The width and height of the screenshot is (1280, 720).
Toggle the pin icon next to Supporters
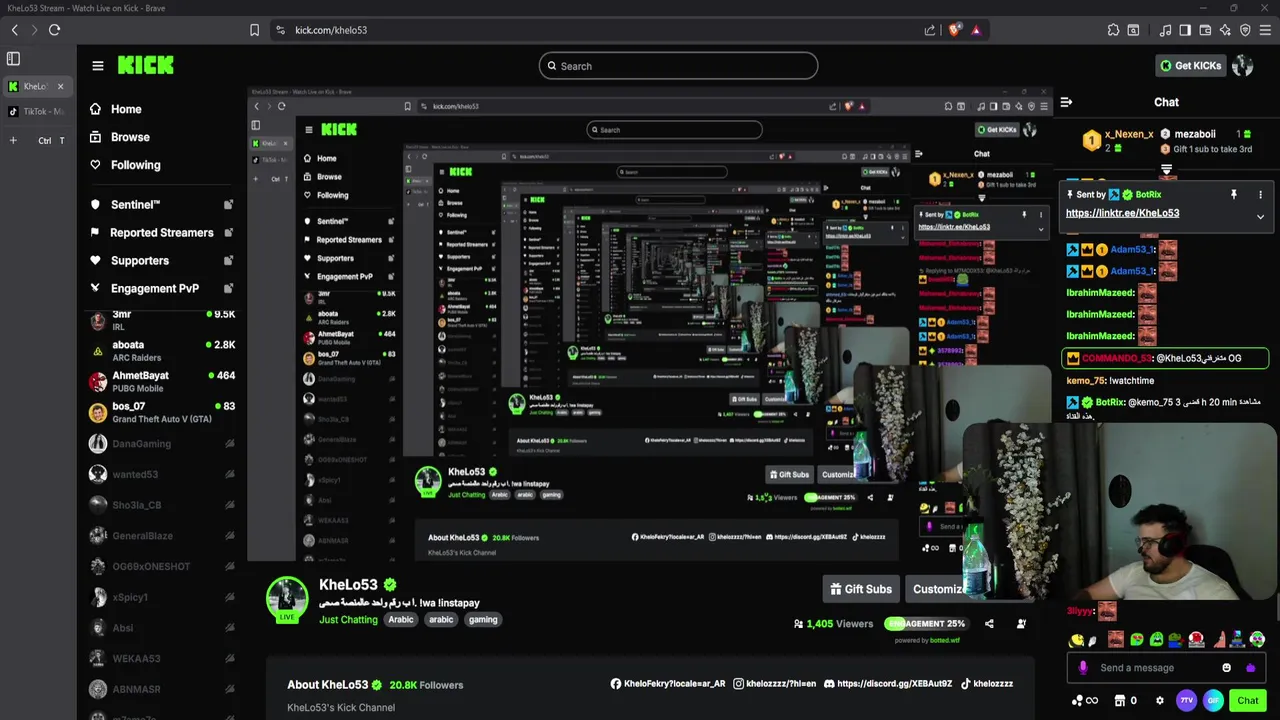point(228,261)
